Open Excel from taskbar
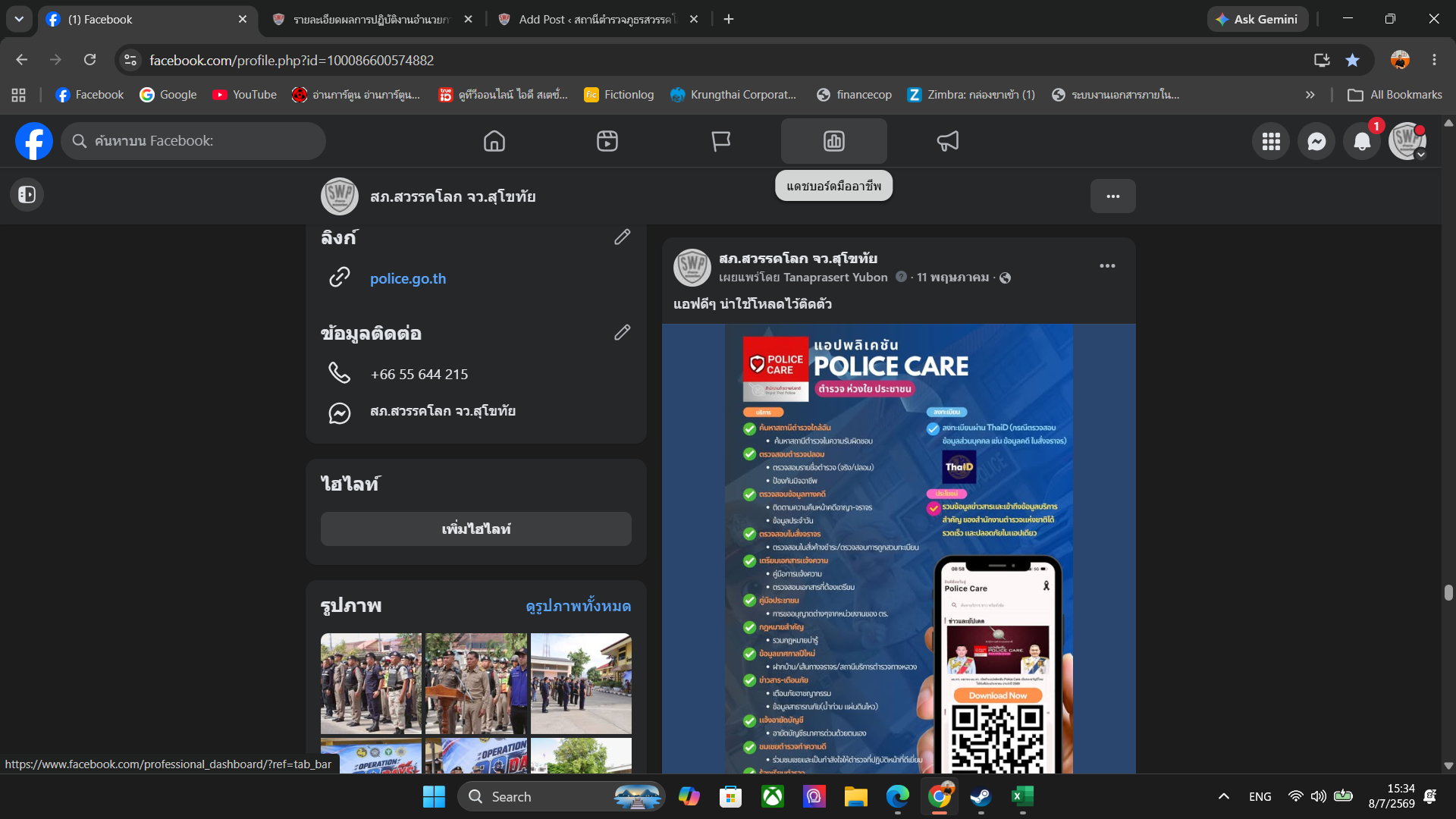Image resolution: width=1456 pixels, height=819 pixels. pos(1021,797)
